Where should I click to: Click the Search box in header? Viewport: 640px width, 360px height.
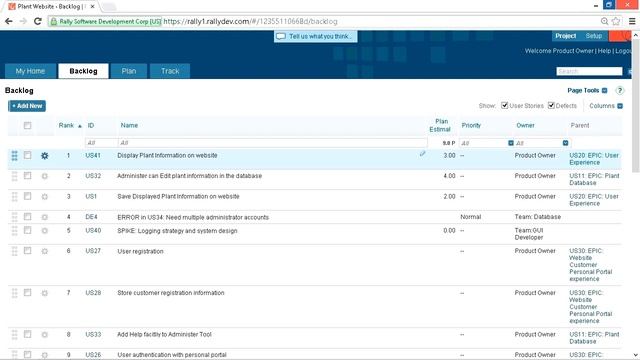tap(589, 71)
